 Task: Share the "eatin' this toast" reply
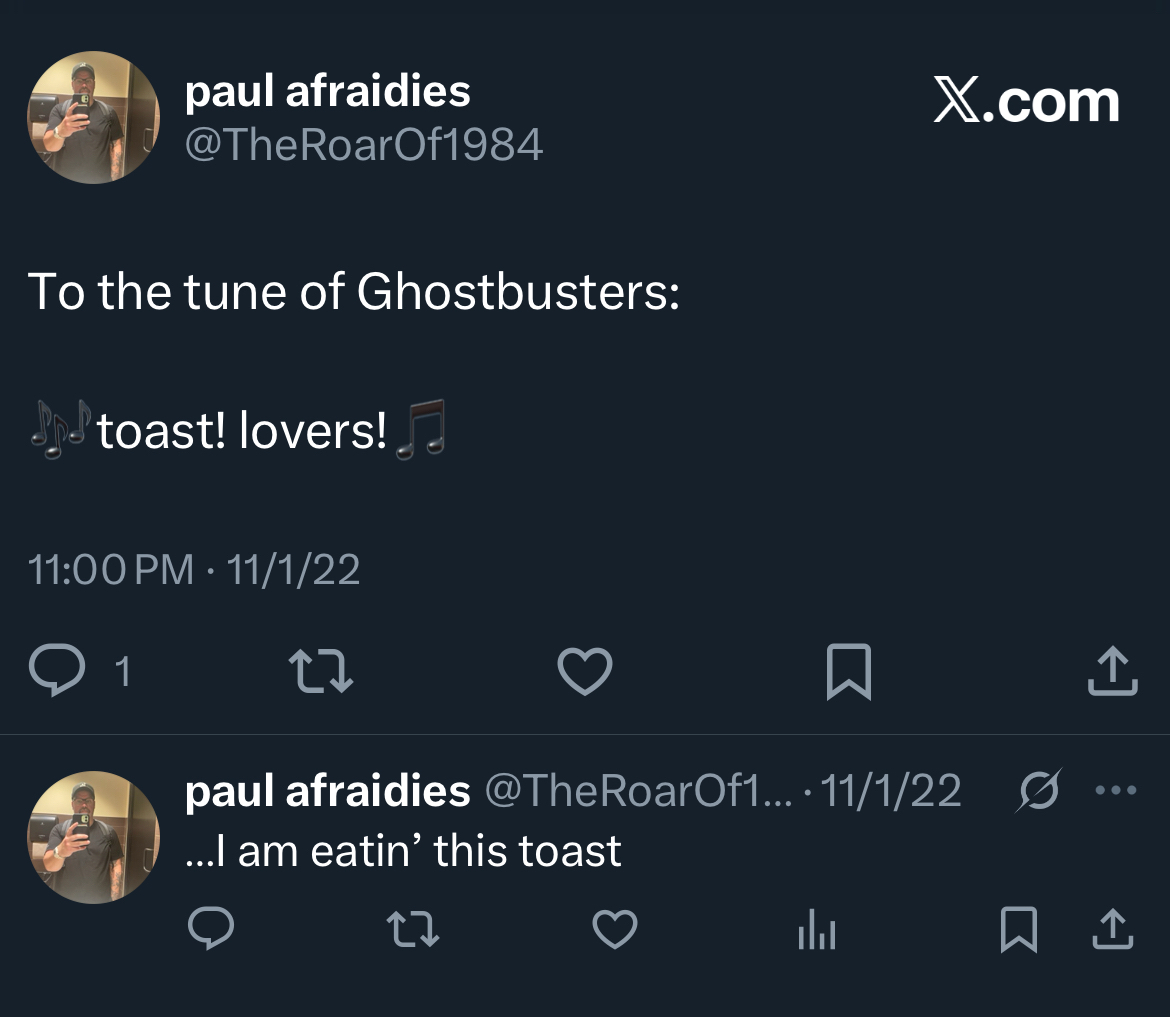point(1112,929)
